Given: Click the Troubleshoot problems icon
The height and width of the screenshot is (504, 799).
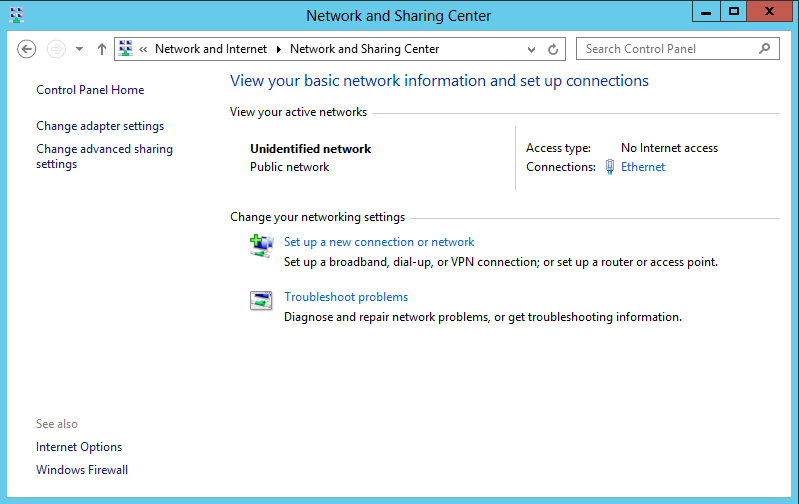Looking at the screenshot, I should click(261, 301).
